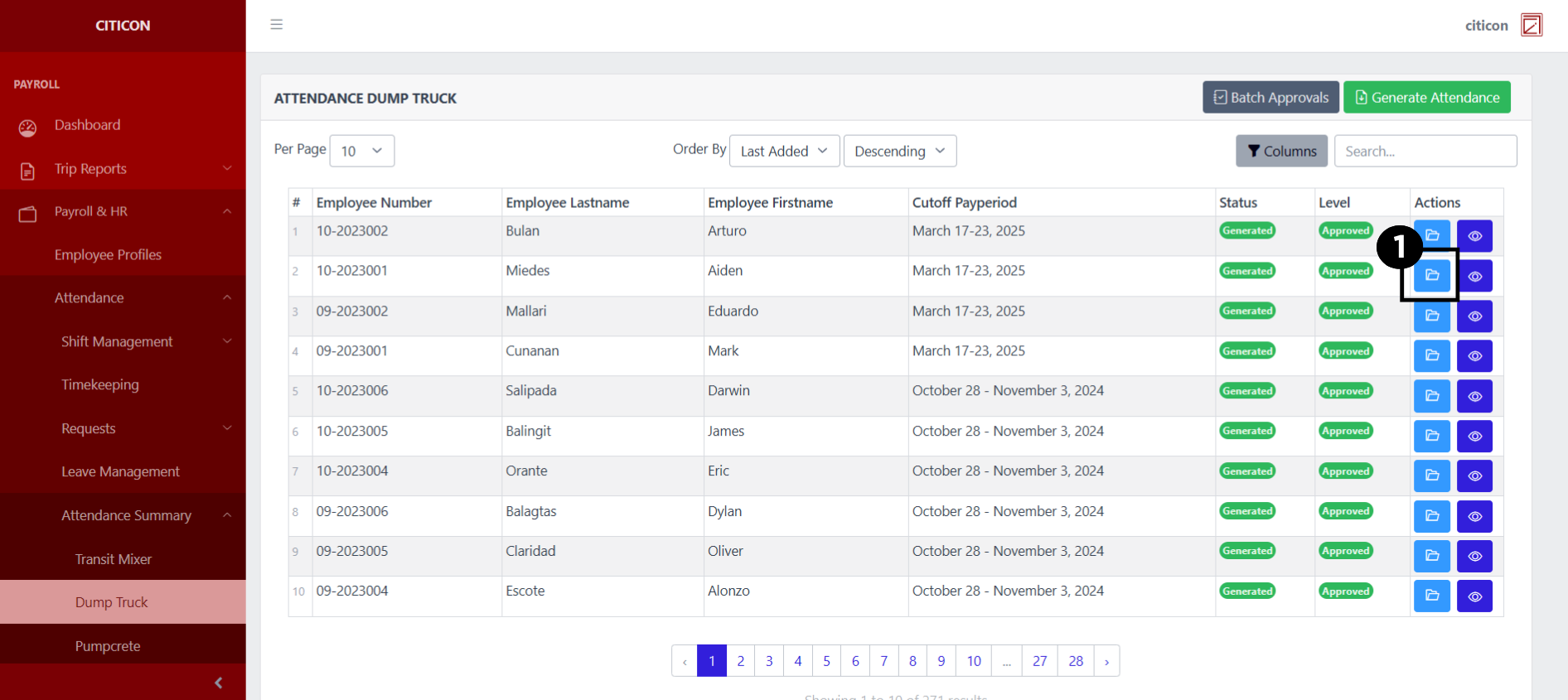Image resolution: width=1568 pixels, height=700 pixels.
Task: Click the Batch Approvals button
Action: [x=1270, y=97]
